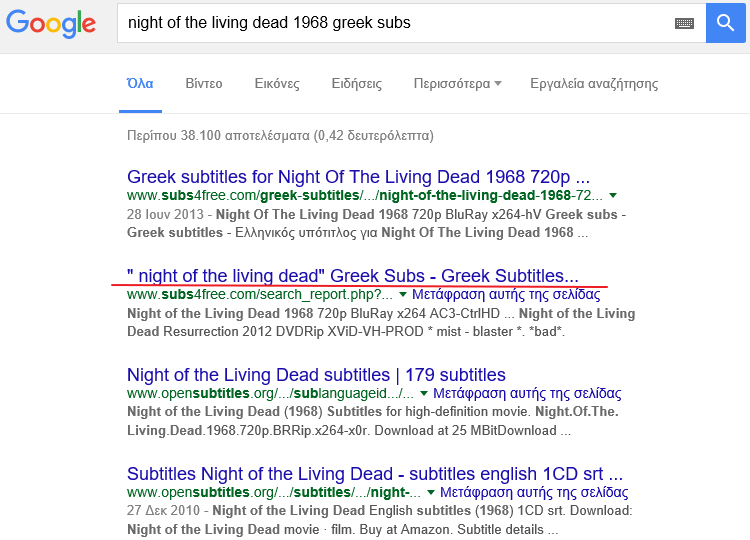Screen dimensions: 750x540
Task: Click the Google logo
Action: coord(51,23)
